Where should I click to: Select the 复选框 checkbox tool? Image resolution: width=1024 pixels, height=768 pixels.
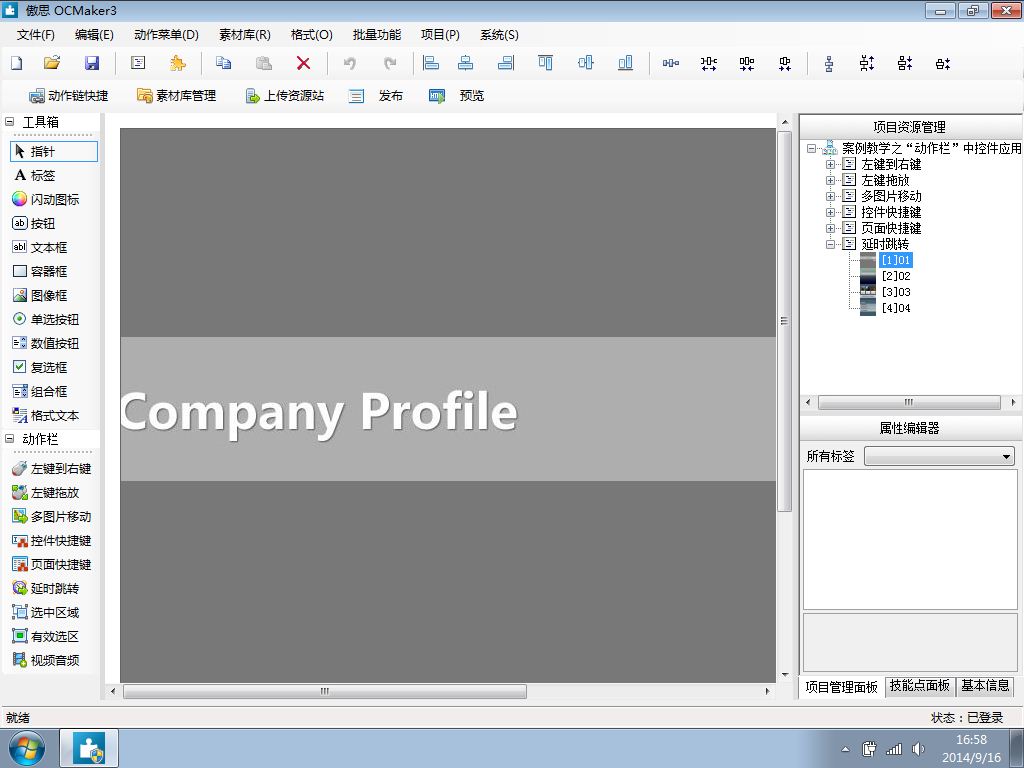(40, 367)
